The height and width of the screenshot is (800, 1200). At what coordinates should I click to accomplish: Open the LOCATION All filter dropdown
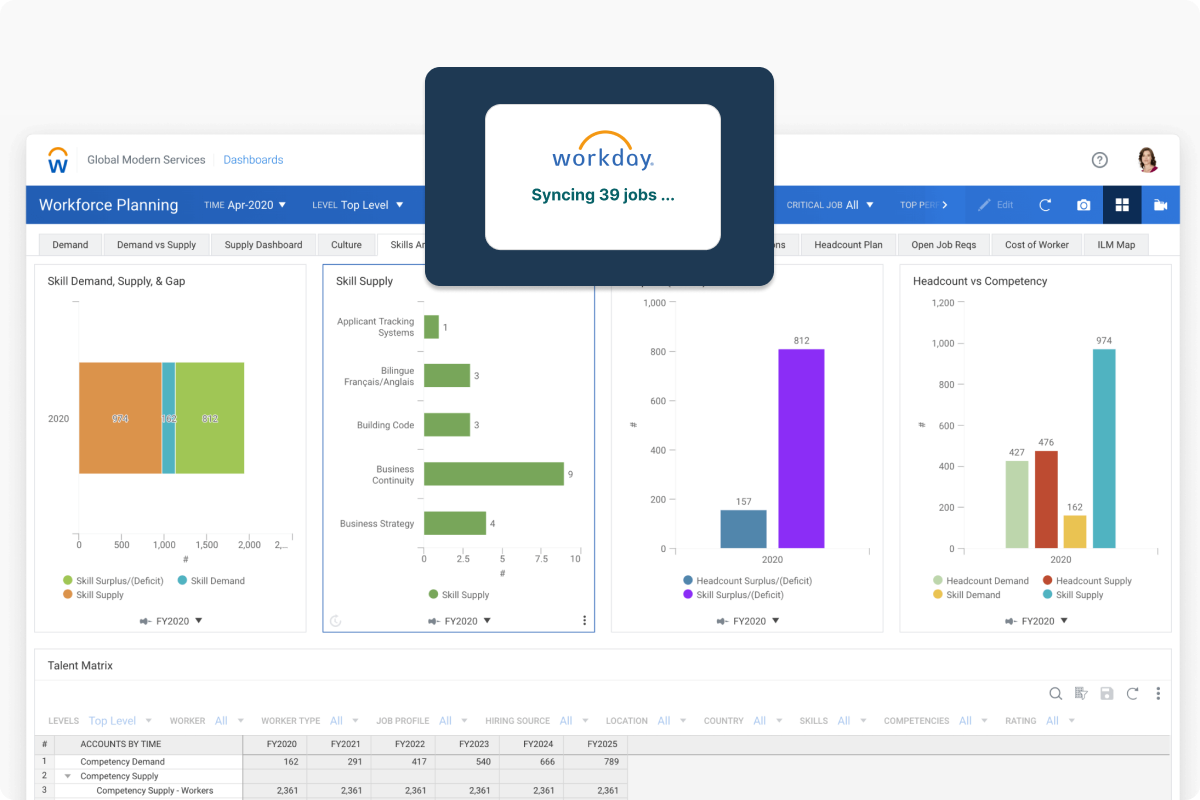tap(647, 721)
